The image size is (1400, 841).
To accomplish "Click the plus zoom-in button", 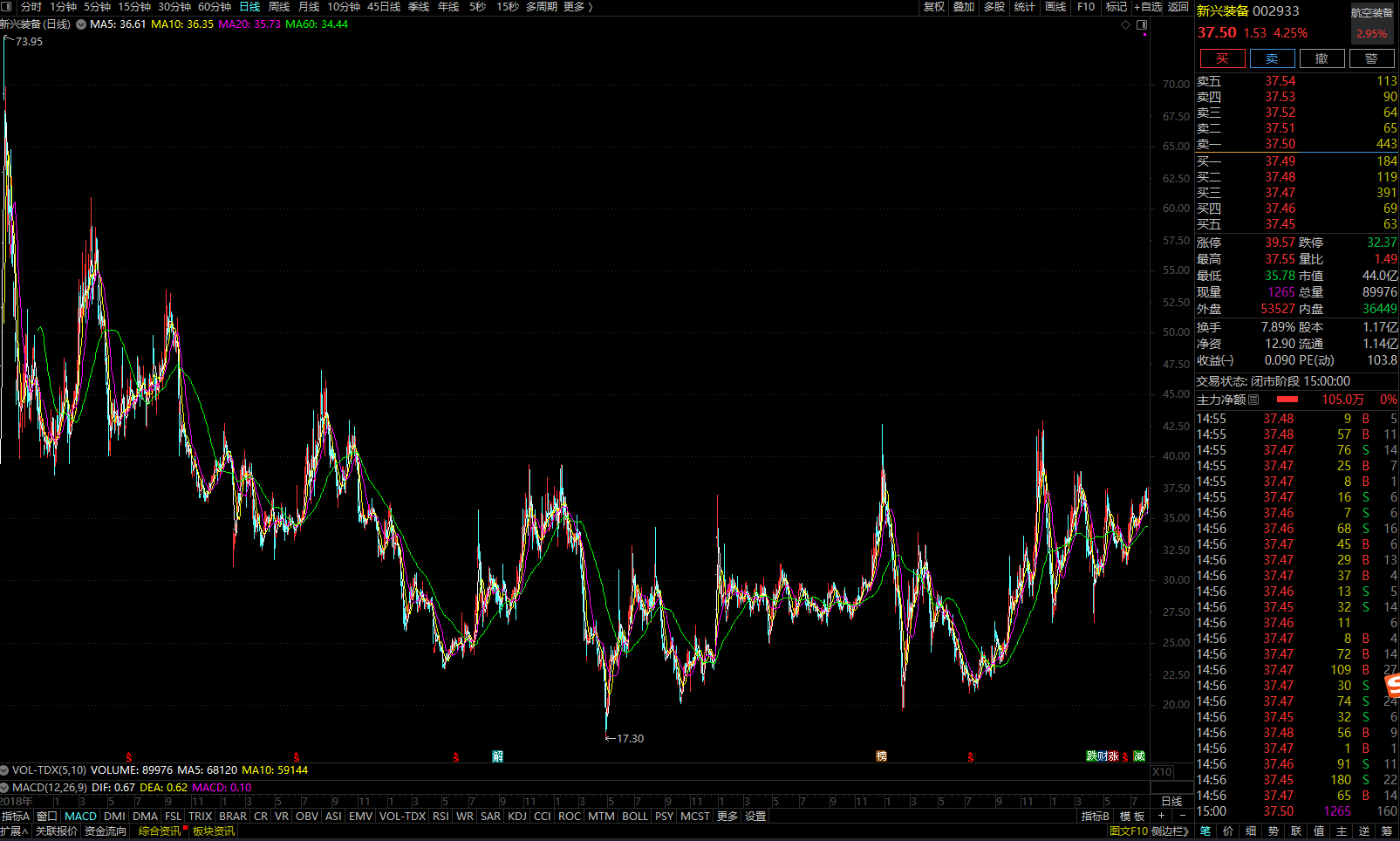I will point(1161,817).
